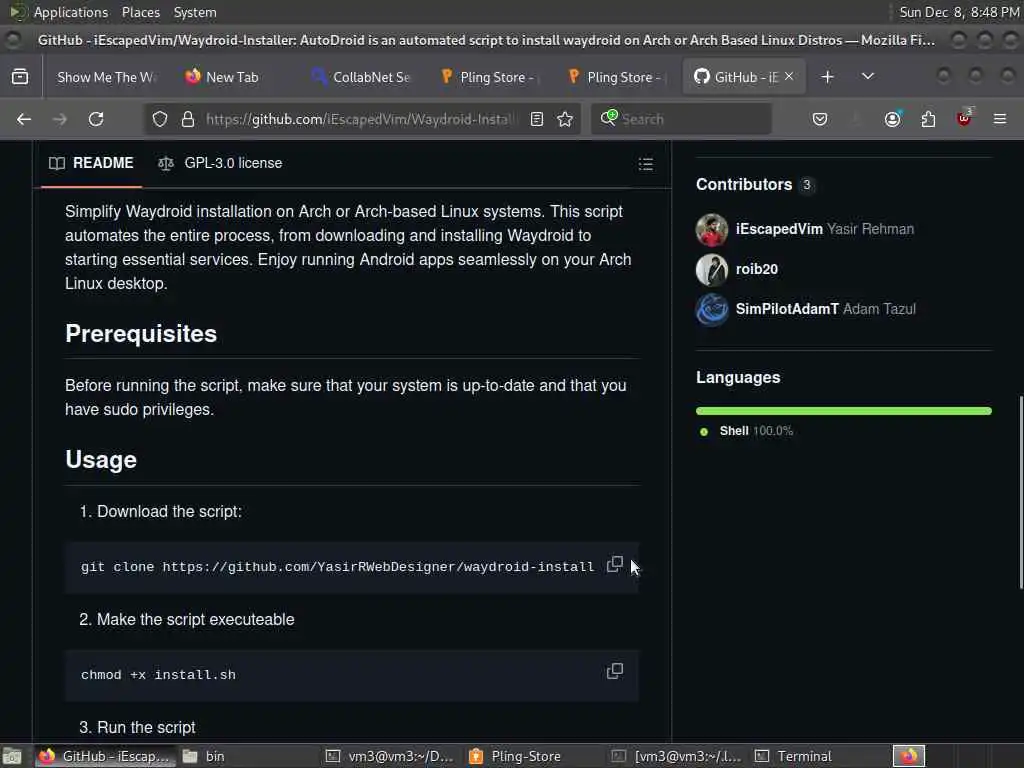Click the "1. Download the script:" step
Screen dimensions: 1024x768
tap(161, 511)
